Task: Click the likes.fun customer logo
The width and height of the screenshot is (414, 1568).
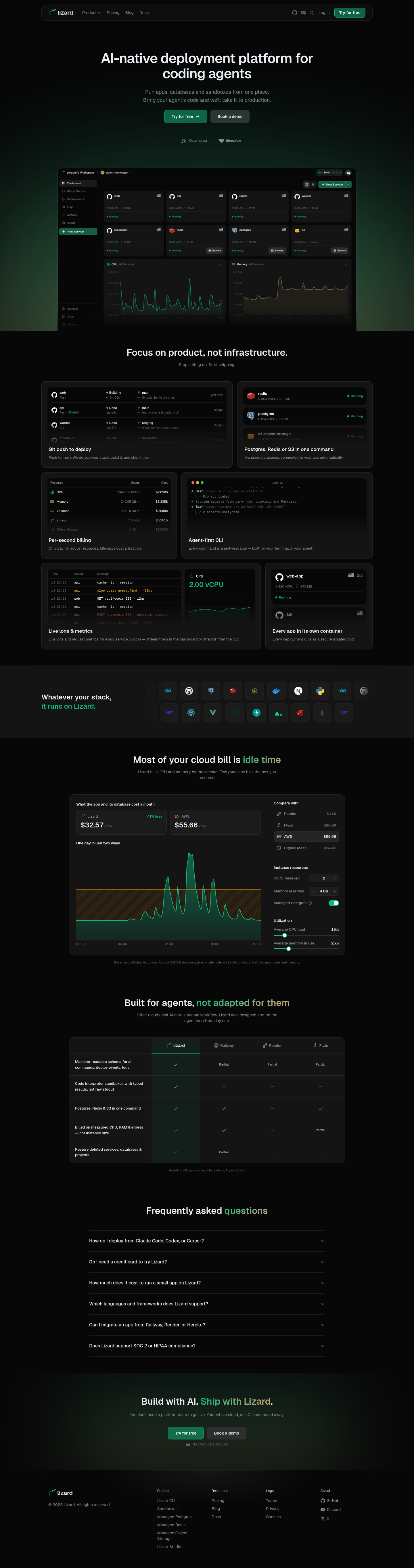Action: coord(230,141)
